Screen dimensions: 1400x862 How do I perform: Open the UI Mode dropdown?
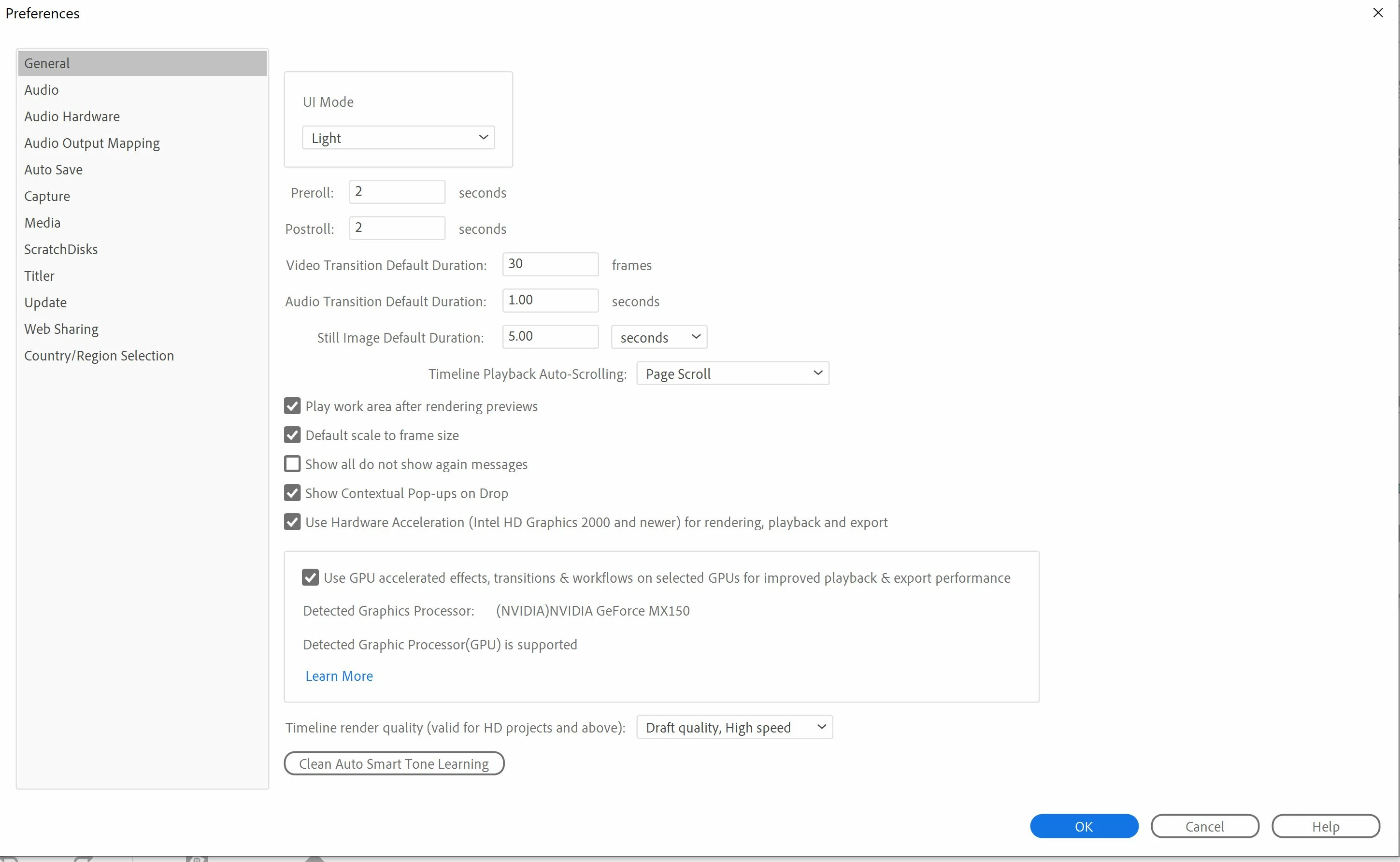point(398,137)
